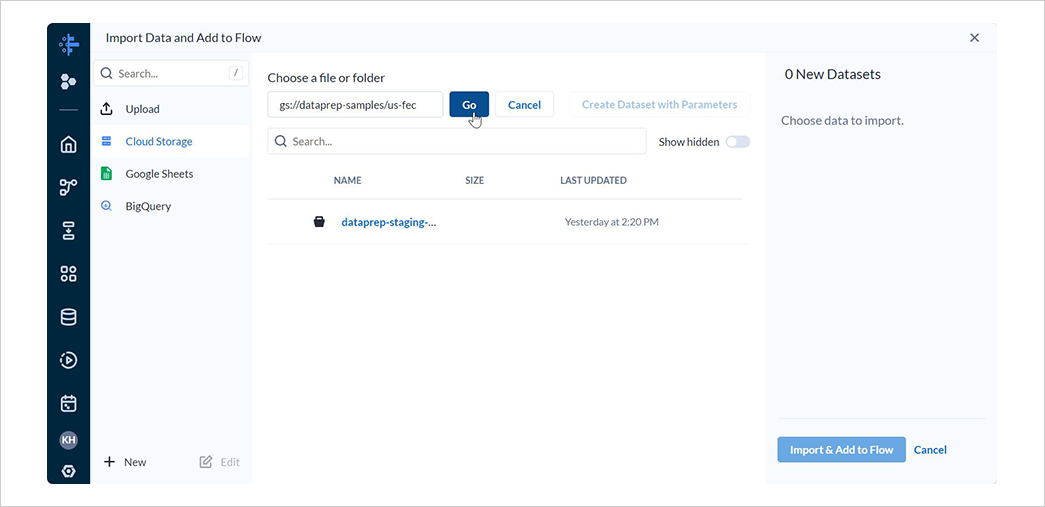Click 'Choose data to import.' text
The height and width of the screenshot is (507, 1045).
(x=842, y=121)
